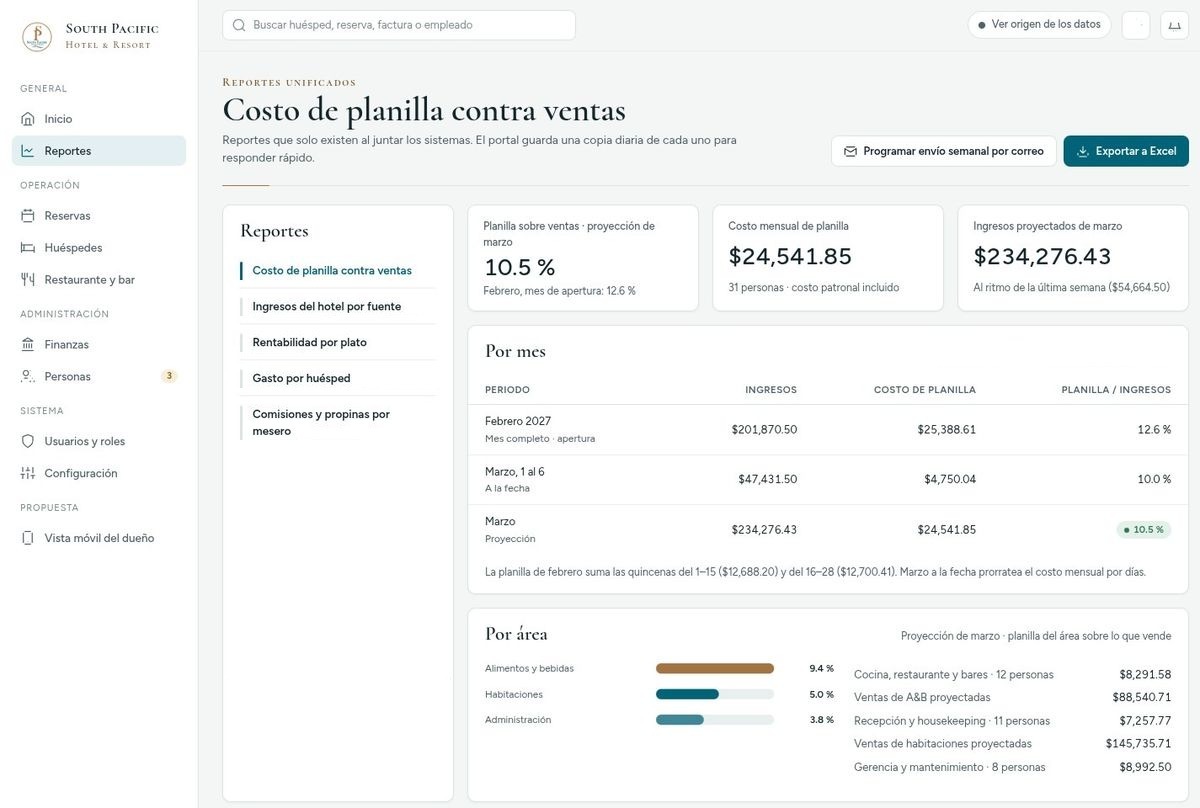This screenshot has height=808, width=1200.
Task: Click the $88,540.71 Ventas de A&B value
Action: (1142, 697)
